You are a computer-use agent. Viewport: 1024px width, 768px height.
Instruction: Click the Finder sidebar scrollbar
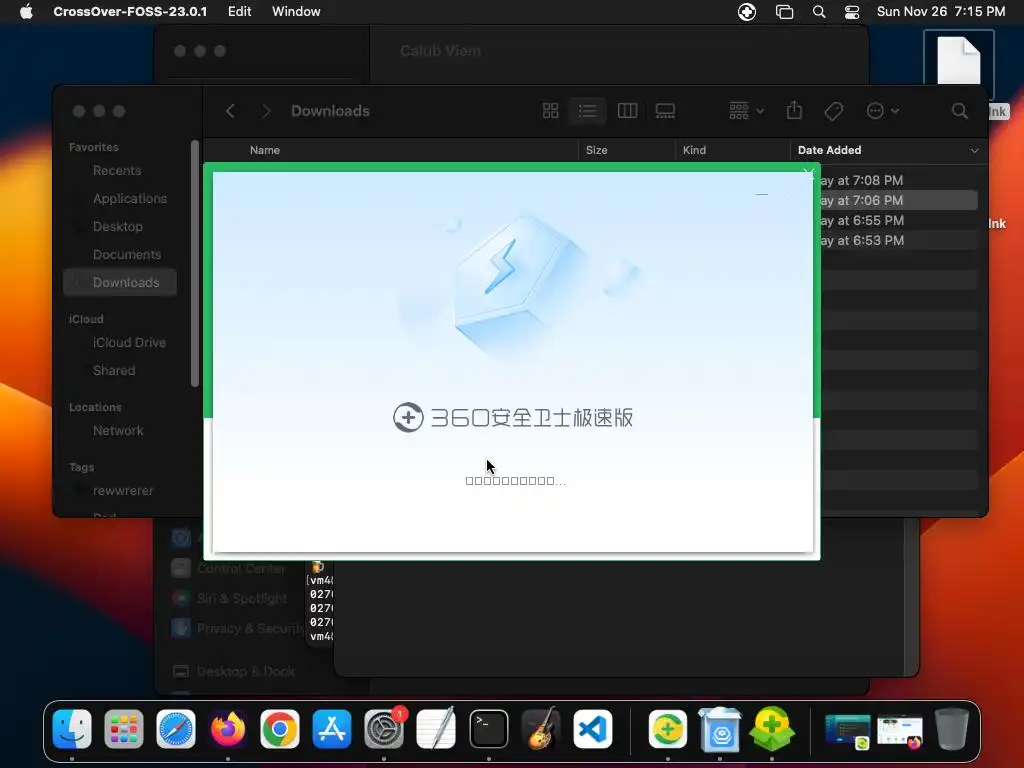pyautogui.click(x=195, y=263)
